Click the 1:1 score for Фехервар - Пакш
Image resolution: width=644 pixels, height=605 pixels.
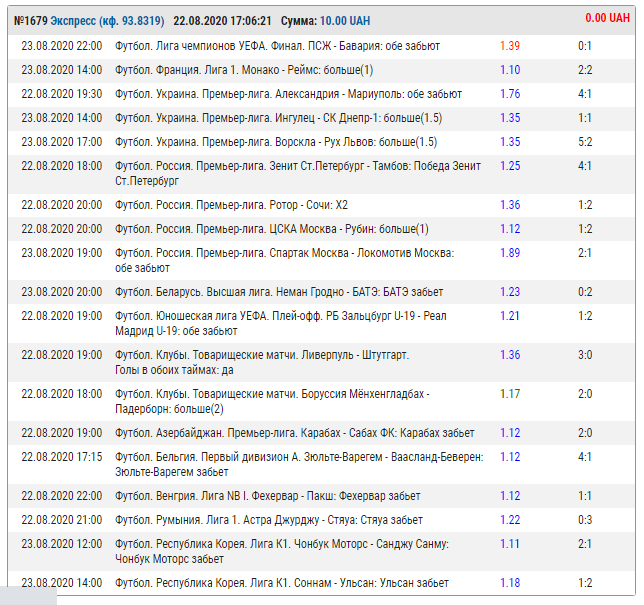click(x=585, y=496)
